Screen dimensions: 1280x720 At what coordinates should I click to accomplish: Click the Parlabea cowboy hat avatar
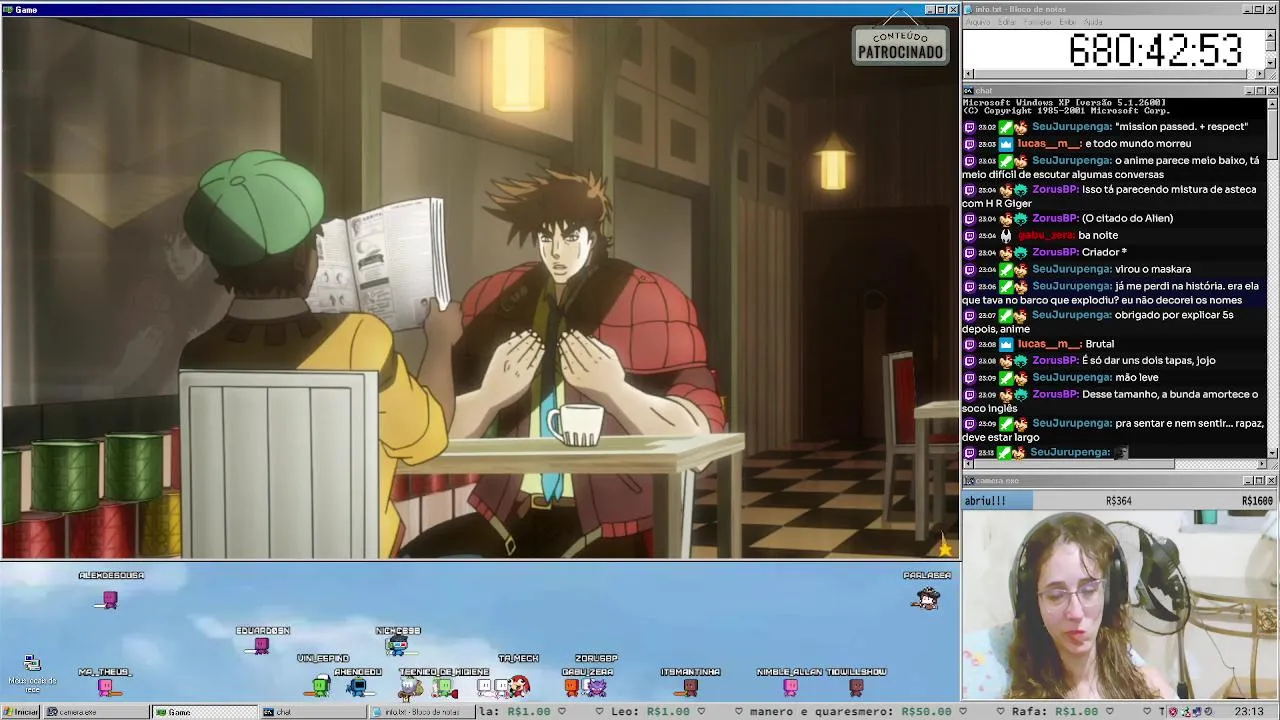pos(927,598)
